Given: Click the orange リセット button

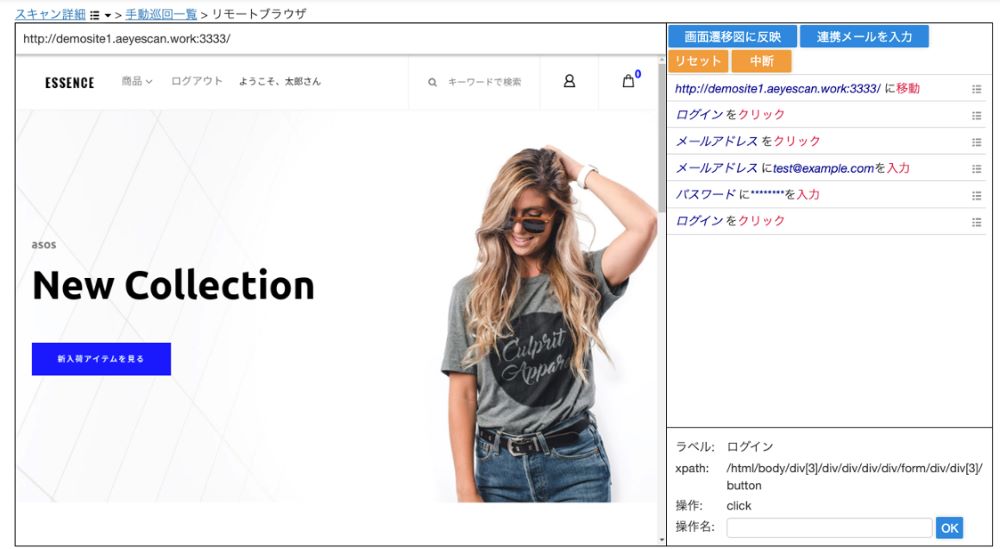Looking at the screenshot, I should coord(698,61).
